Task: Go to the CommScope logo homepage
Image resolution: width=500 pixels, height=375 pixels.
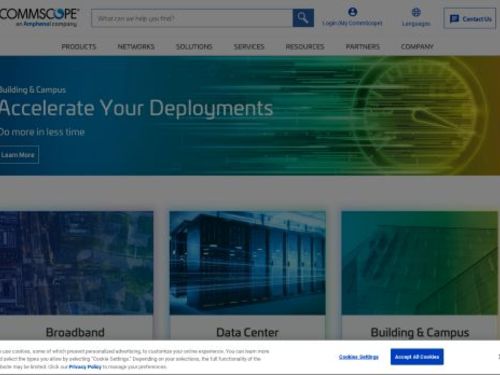Action: (39, 17)
